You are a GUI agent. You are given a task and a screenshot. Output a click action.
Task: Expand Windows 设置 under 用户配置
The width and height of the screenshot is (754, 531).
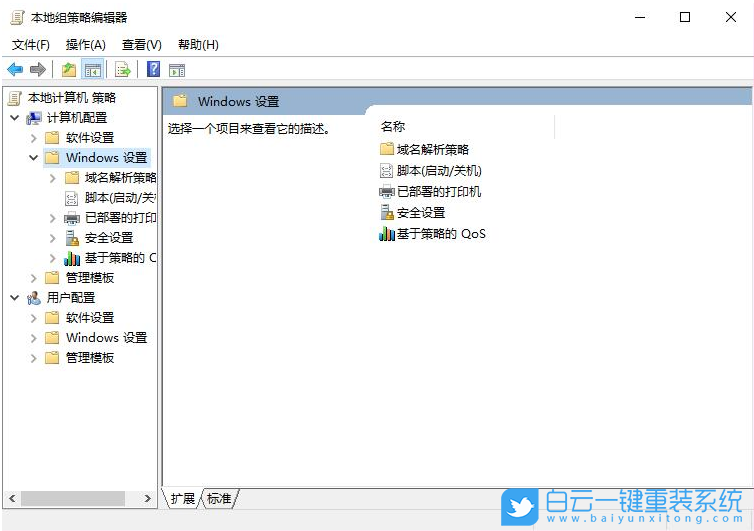click(34, 338)
